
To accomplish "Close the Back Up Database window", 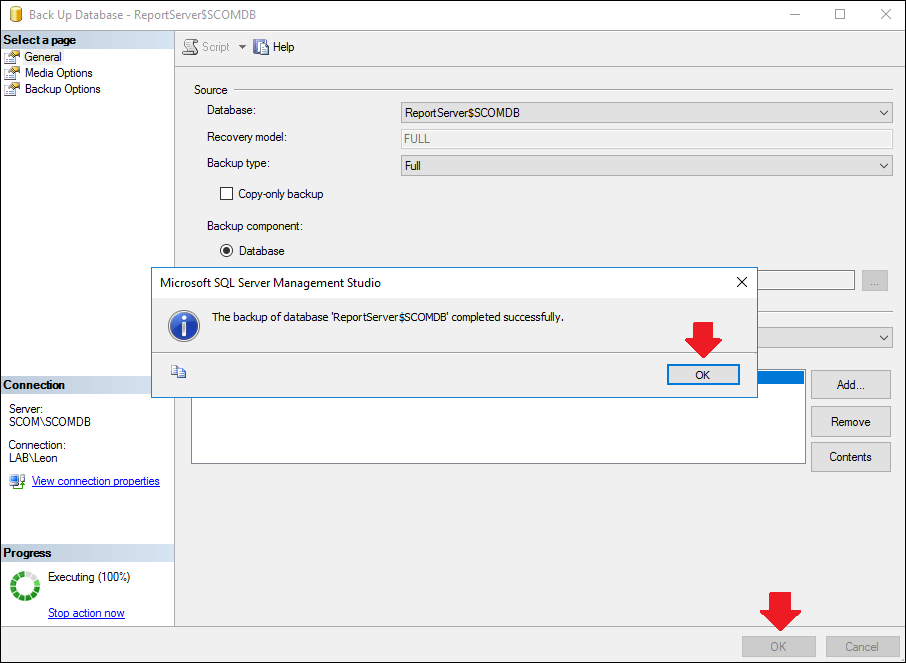I will point(885,14).
